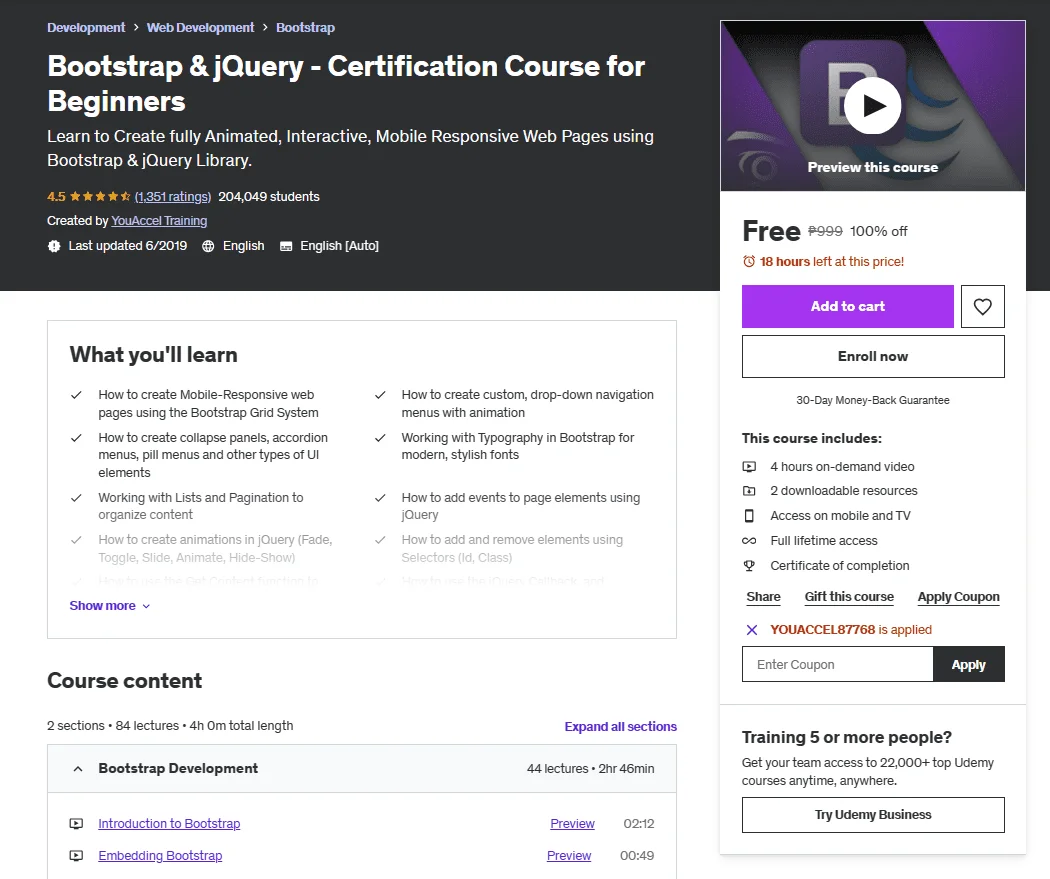The width and height of the screenshot is (1050, 879).
Task: Click checkmark beside drop-down navigation menus item
Action: point(380,395)
